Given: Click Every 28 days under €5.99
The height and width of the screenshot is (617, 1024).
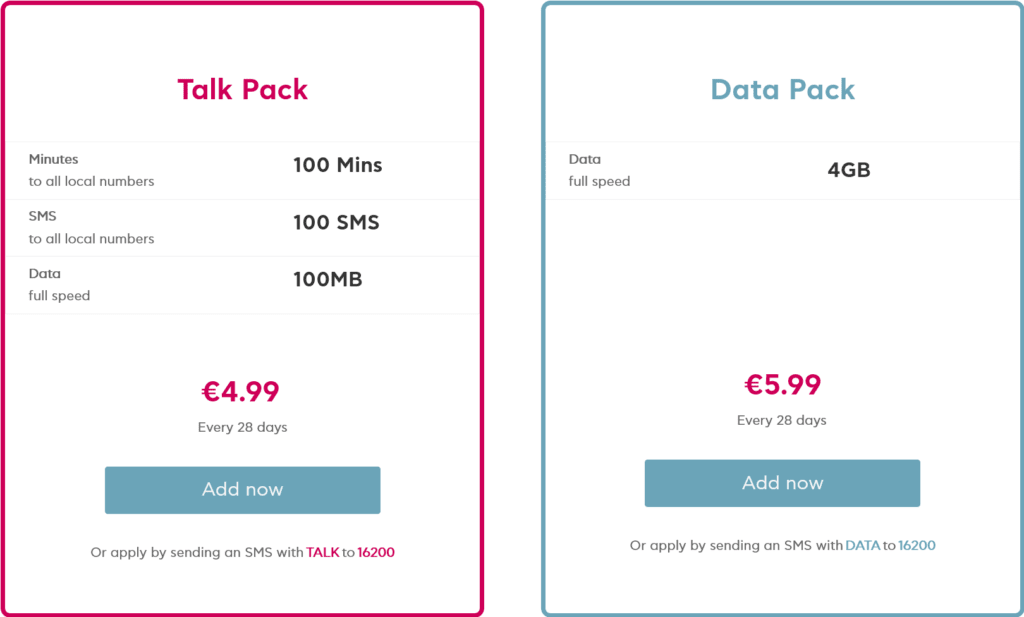Looking at the screenshot, I should coord(782,420).
